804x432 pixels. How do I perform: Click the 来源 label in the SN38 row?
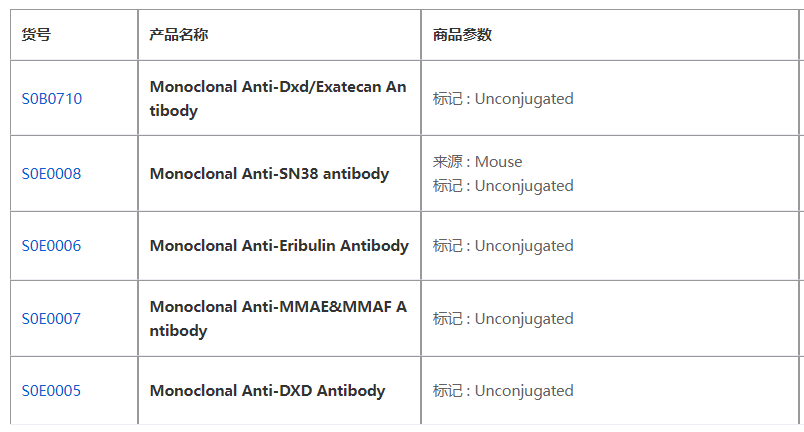[x=446, y=162]
